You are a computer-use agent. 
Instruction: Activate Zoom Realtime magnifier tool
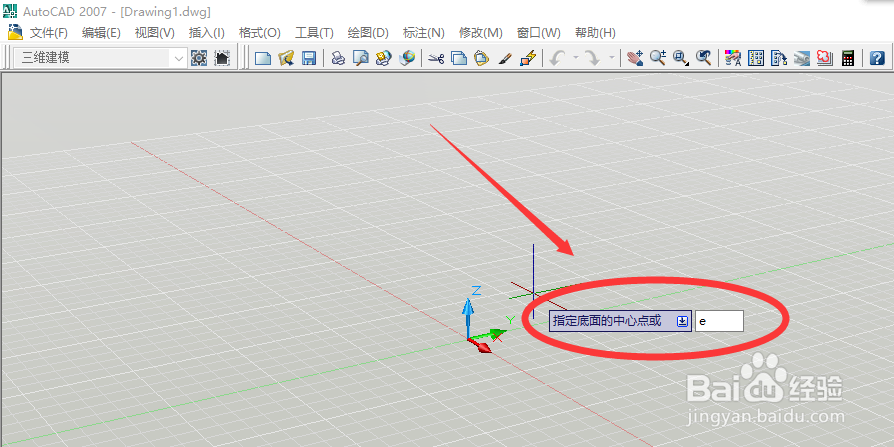(x=658, y=58)
